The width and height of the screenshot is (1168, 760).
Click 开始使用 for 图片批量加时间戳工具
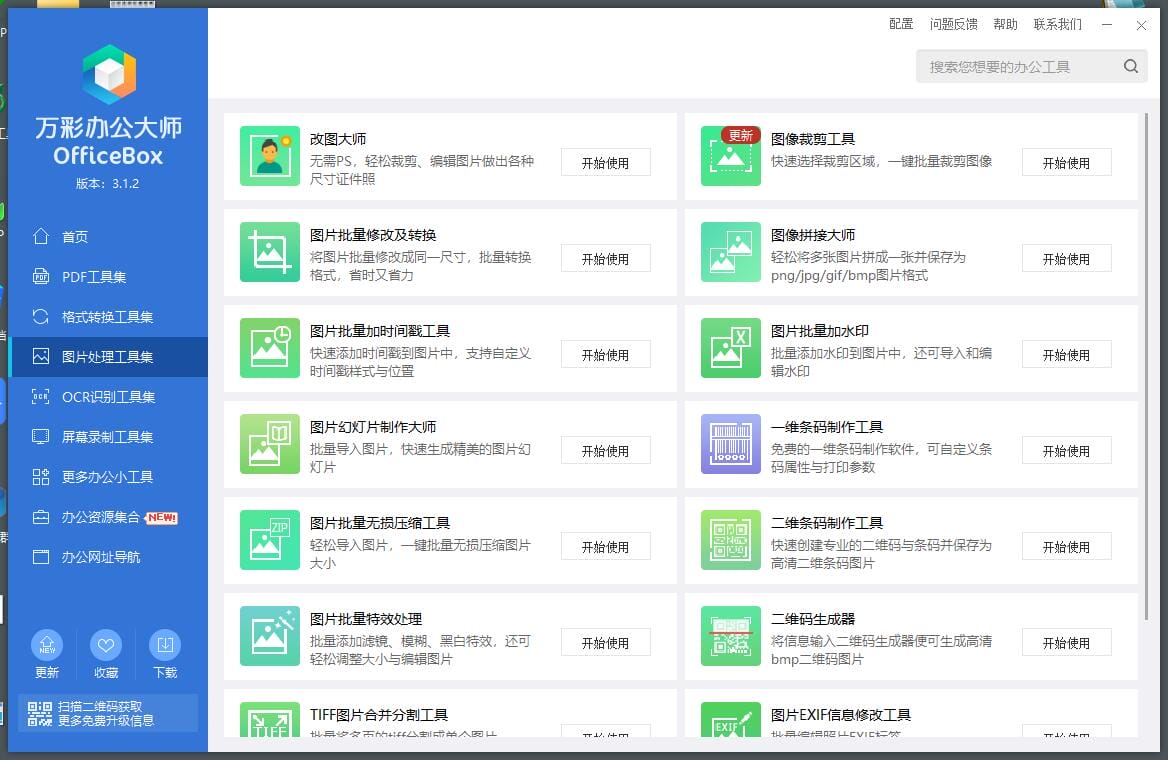[x=606, y=355]
